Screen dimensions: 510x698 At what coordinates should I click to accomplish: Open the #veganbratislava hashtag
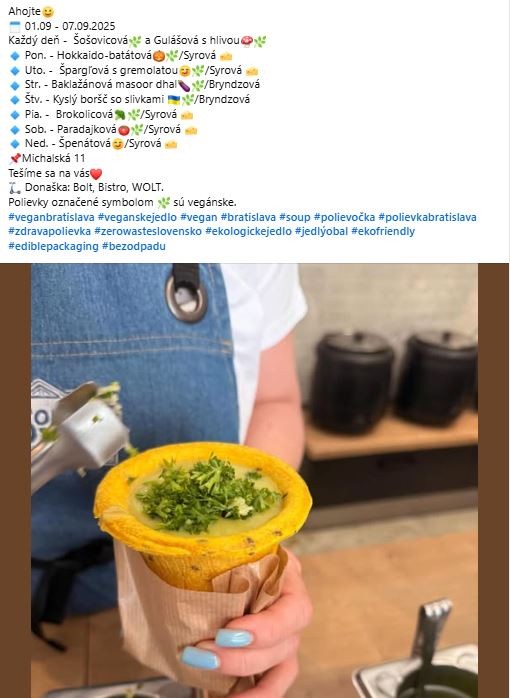coord(51,217)
